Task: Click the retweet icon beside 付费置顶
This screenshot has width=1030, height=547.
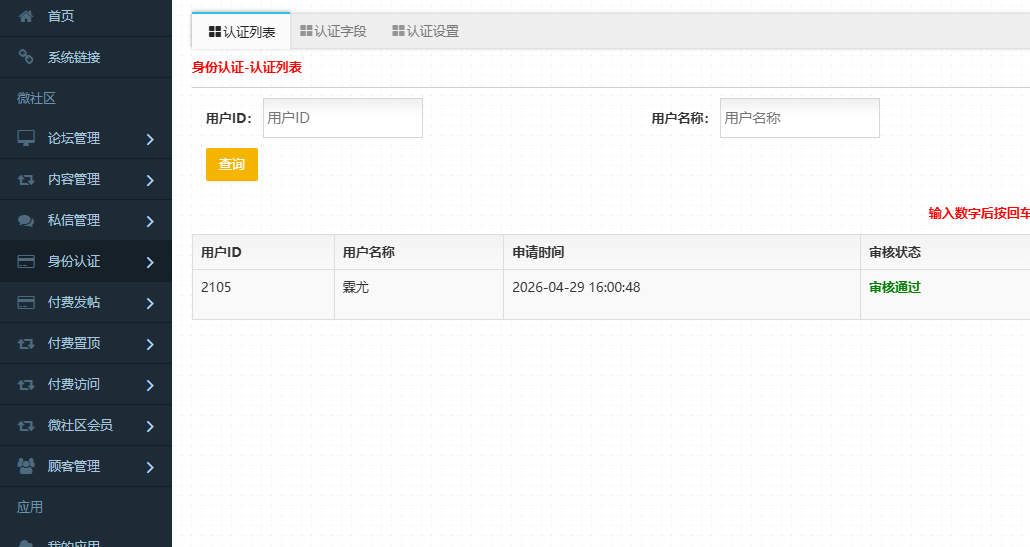Action: click(x=27, y=344)
